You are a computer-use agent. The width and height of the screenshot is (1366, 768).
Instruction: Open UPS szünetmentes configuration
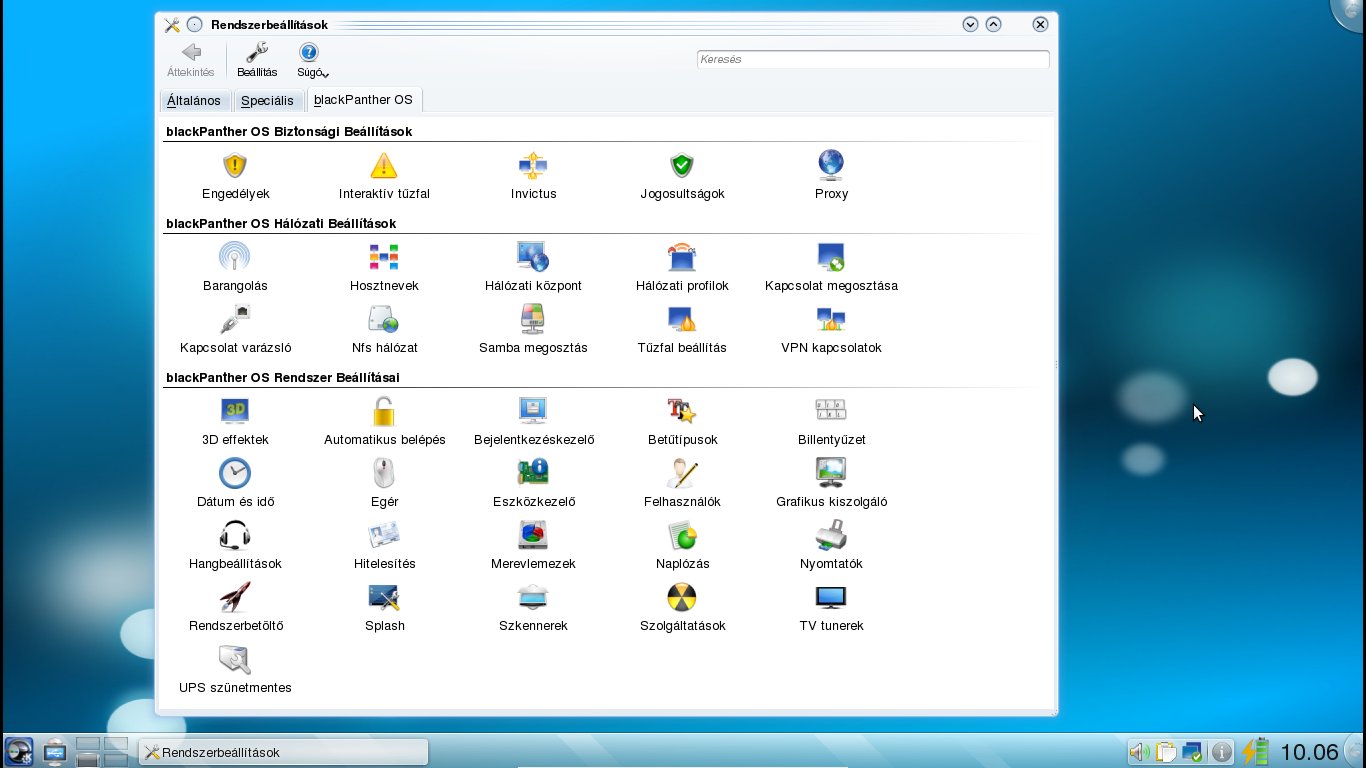click(x=235, y=670)
